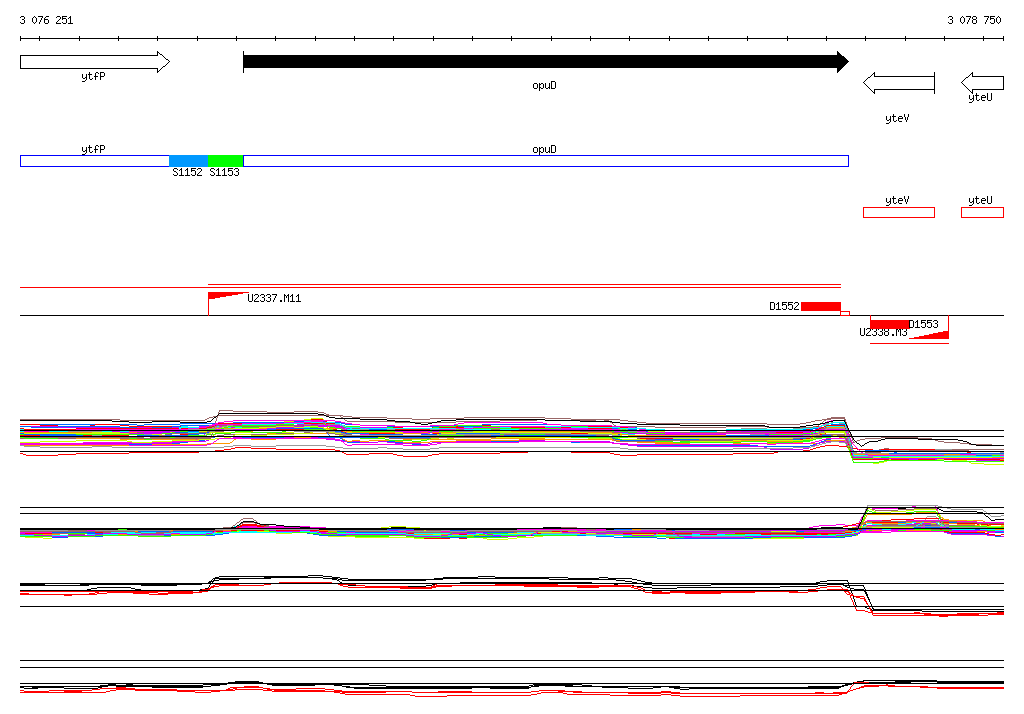1024x714 pixels.
Task: Select the blue S1152 segment
Action: (189, 161)
